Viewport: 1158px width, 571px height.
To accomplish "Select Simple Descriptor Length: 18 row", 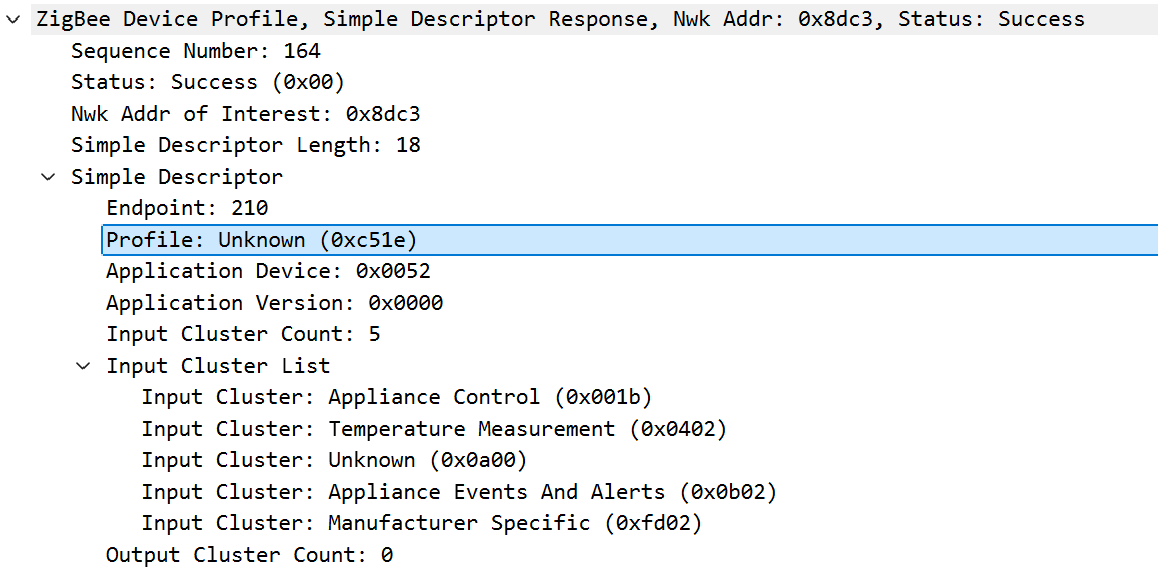I will click(246, 145).
